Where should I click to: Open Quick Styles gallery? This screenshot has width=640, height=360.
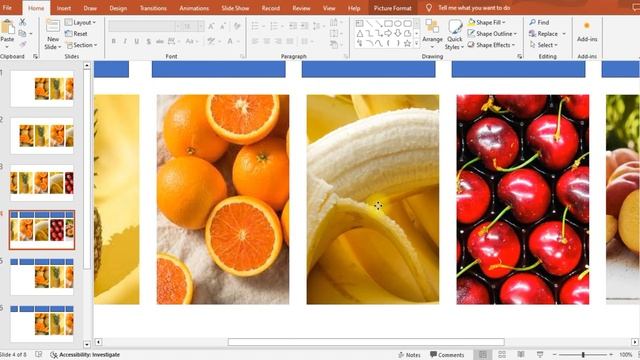(454, 35)
